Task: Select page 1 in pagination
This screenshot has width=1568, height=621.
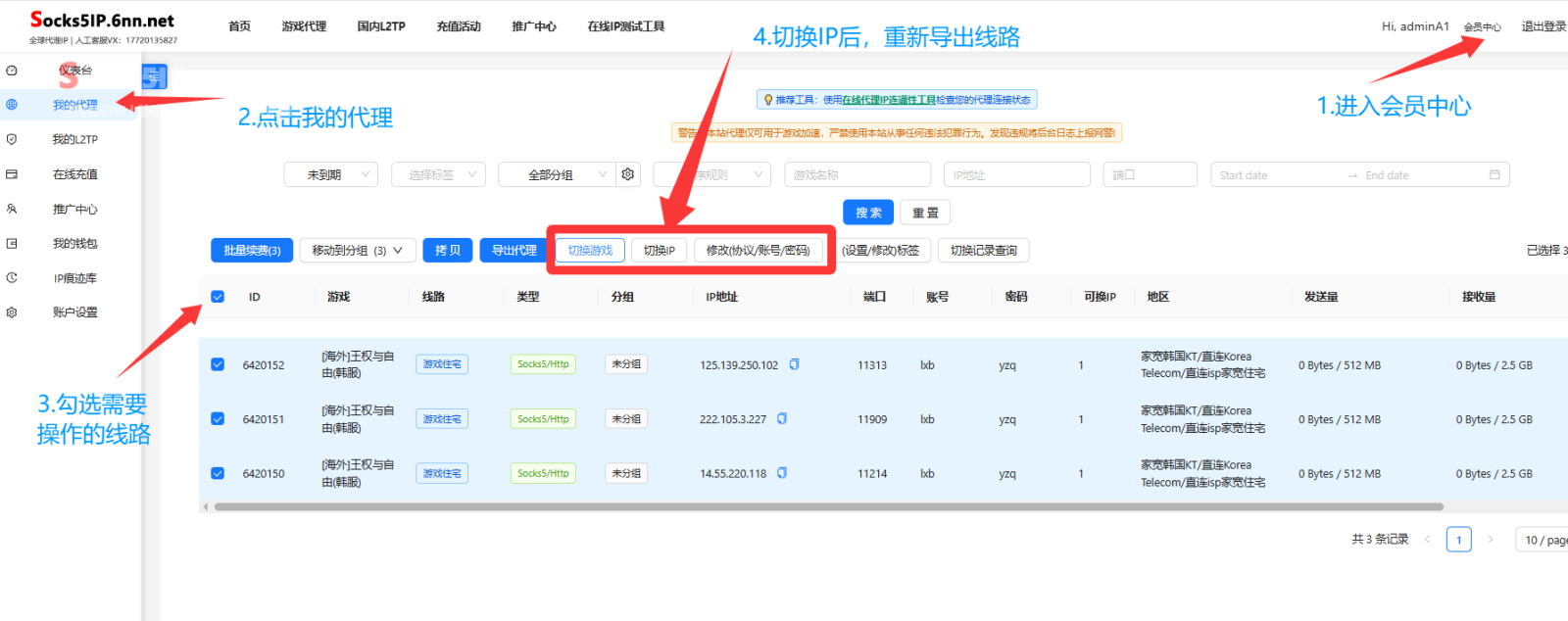Action: (x=1459, y=540)
